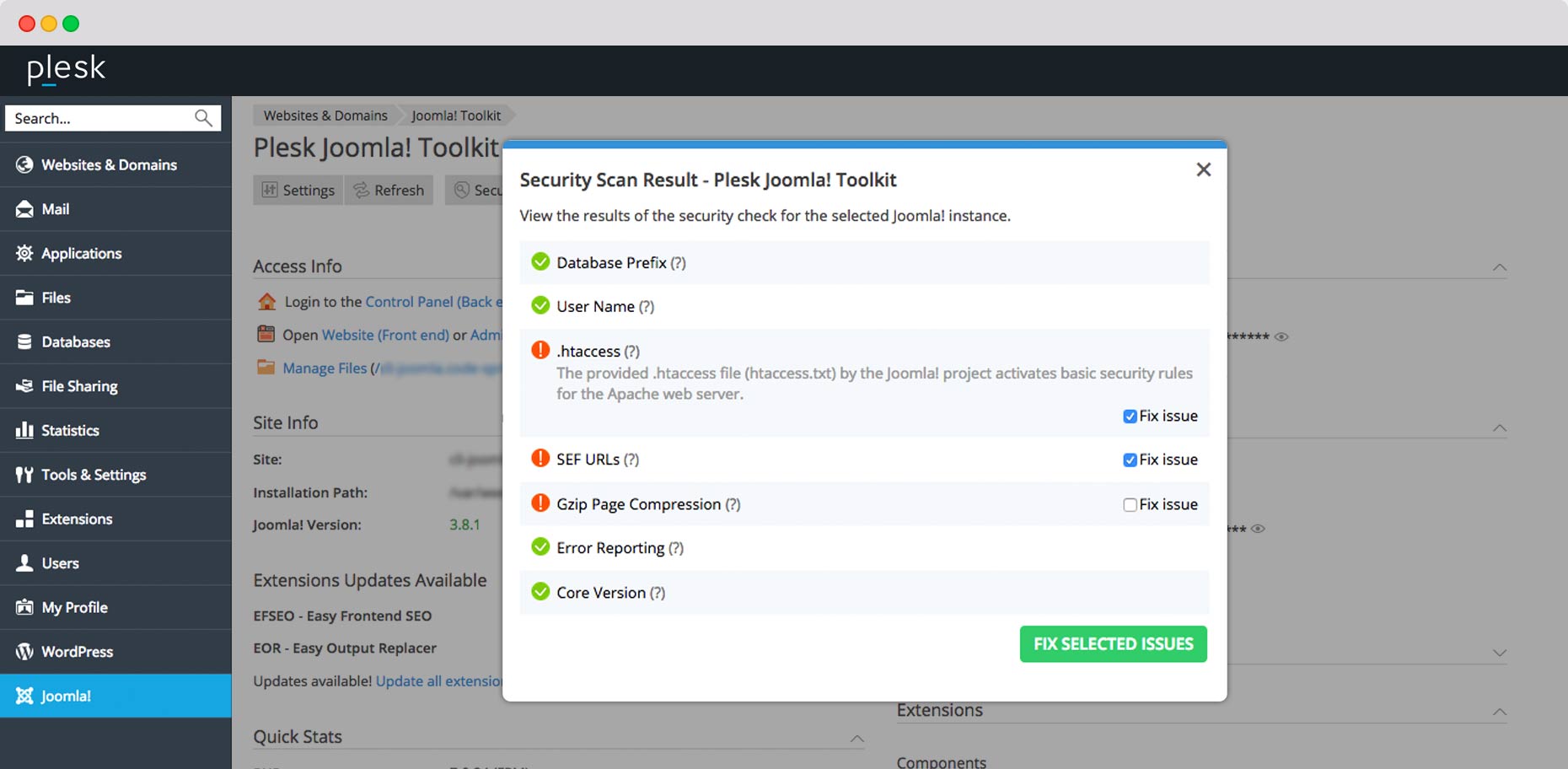This screenshot has width=1568, height=769.
Task: Uncheck Fix issue for SEF URLs
Action: 1129,460
